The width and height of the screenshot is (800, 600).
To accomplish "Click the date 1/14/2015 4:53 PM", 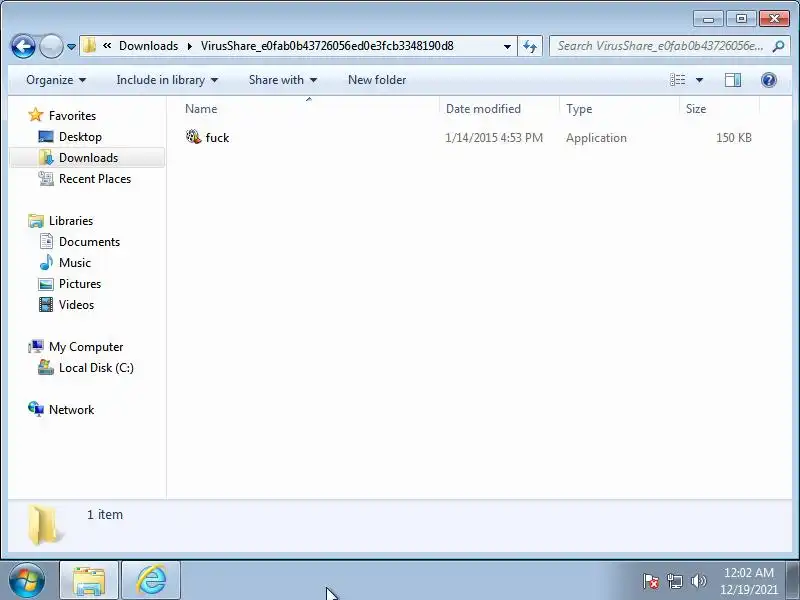I will 494,138.
